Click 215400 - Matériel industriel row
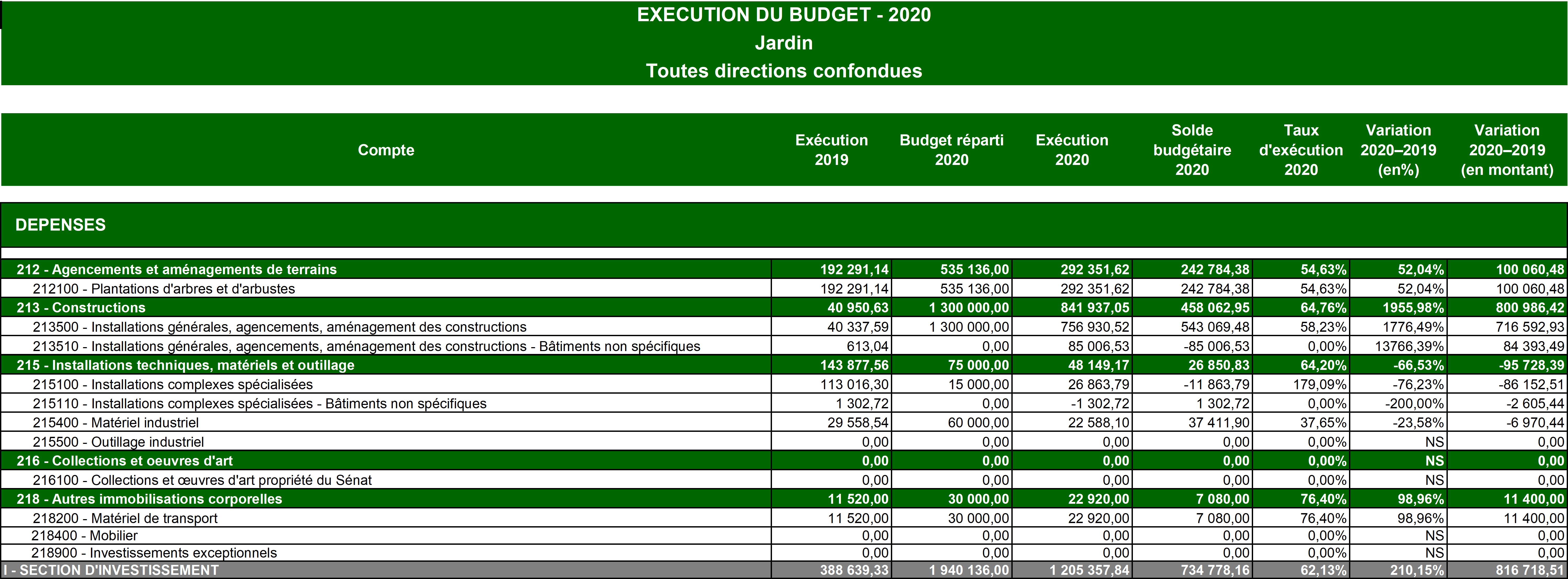The image size is (1568, 579). click(116, 422)
